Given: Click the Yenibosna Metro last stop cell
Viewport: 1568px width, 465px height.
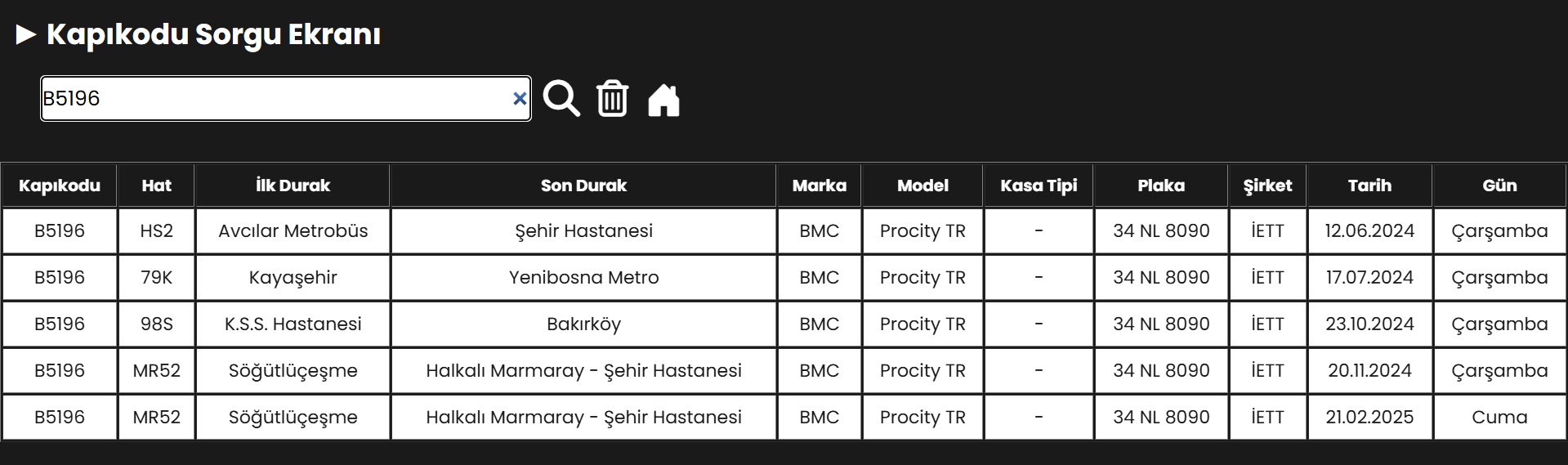Looking at the screenshot, I should click(583, 278).
